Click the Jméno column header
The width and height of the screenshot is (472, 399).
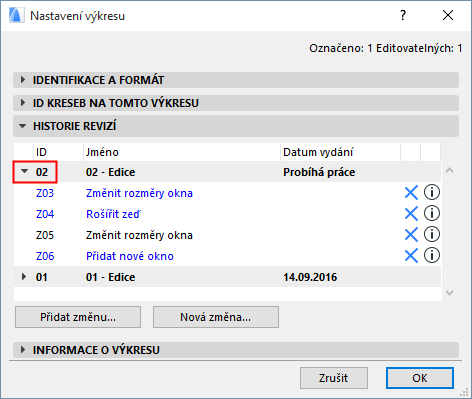182,152
